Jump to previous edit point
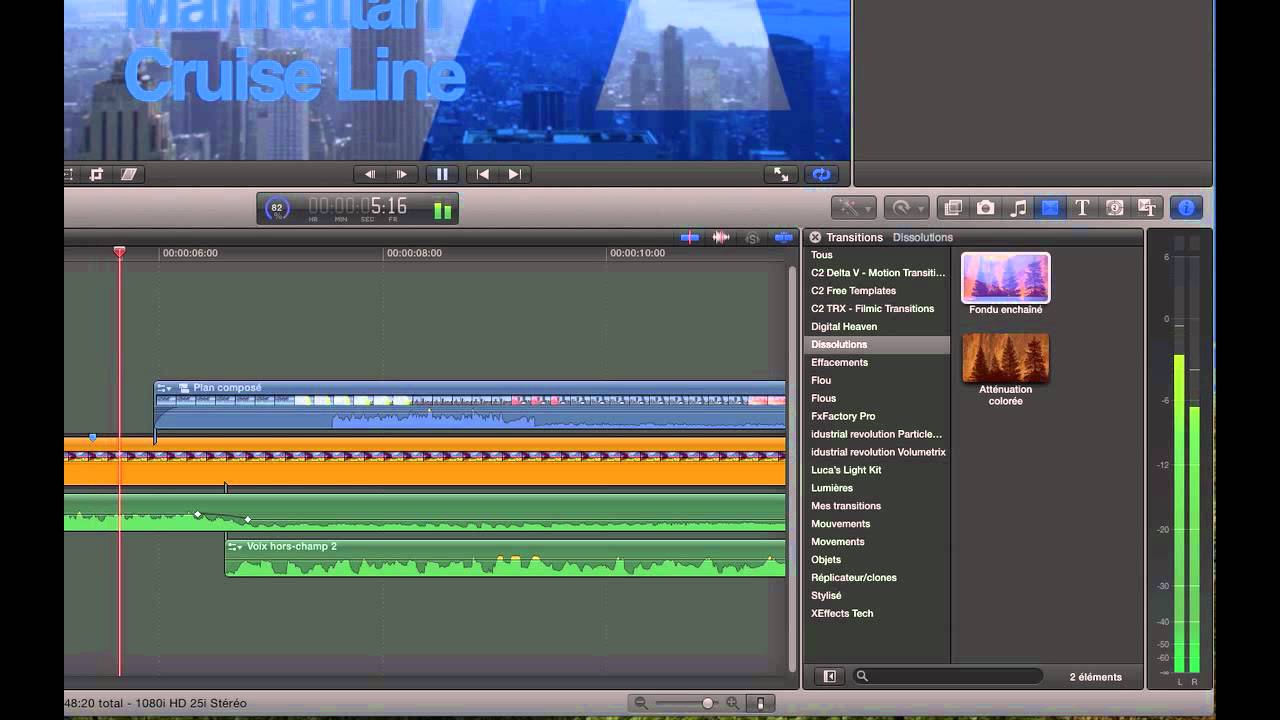1280x720 pixels. pyautogui.click(x=483, y=174)
